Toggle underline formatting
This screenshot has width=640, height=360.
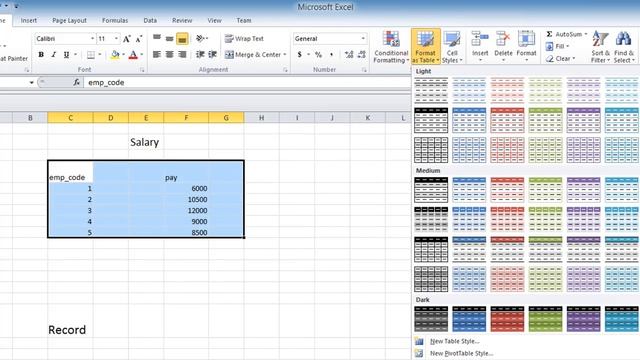(x=66, y=54)
